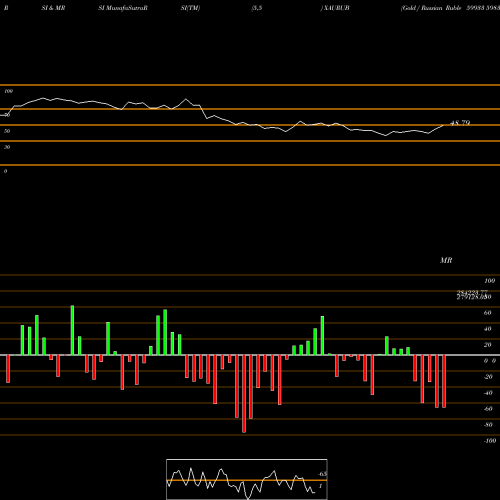This screenshot has width=500, height=500.
Task: Click the longest red histogram bar
Action: coord(244,394)
